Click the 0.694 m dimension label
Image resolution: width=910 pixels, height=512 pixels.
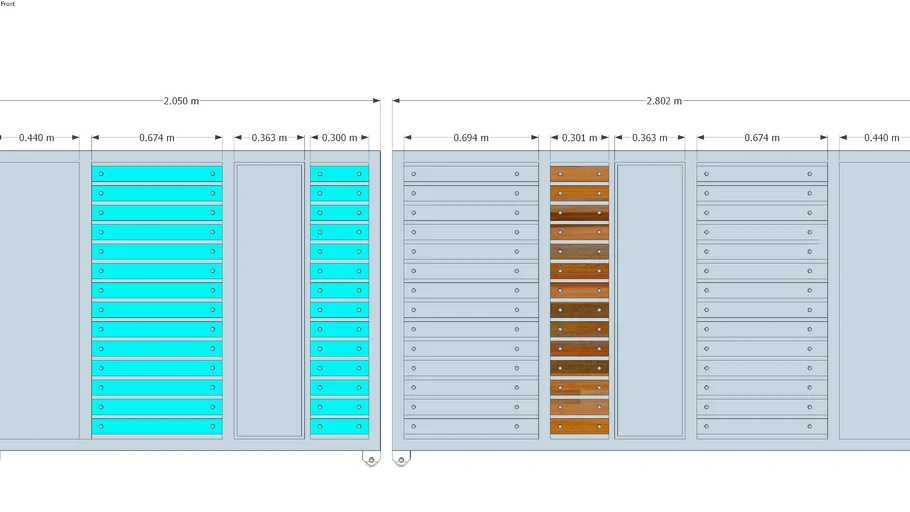click(471, 138)
